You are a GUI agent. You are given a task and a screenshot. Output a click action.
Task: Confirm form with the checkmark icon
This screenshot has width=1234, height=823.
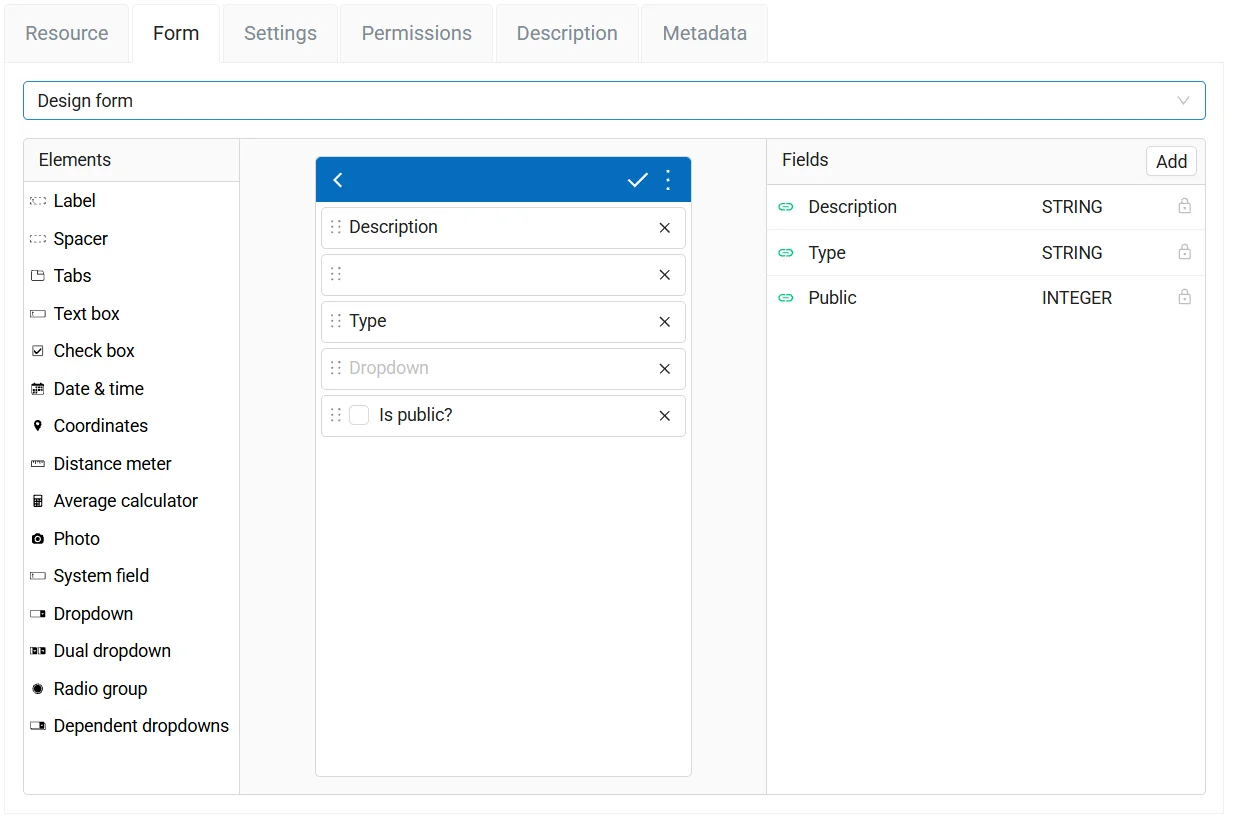[637, 180]
